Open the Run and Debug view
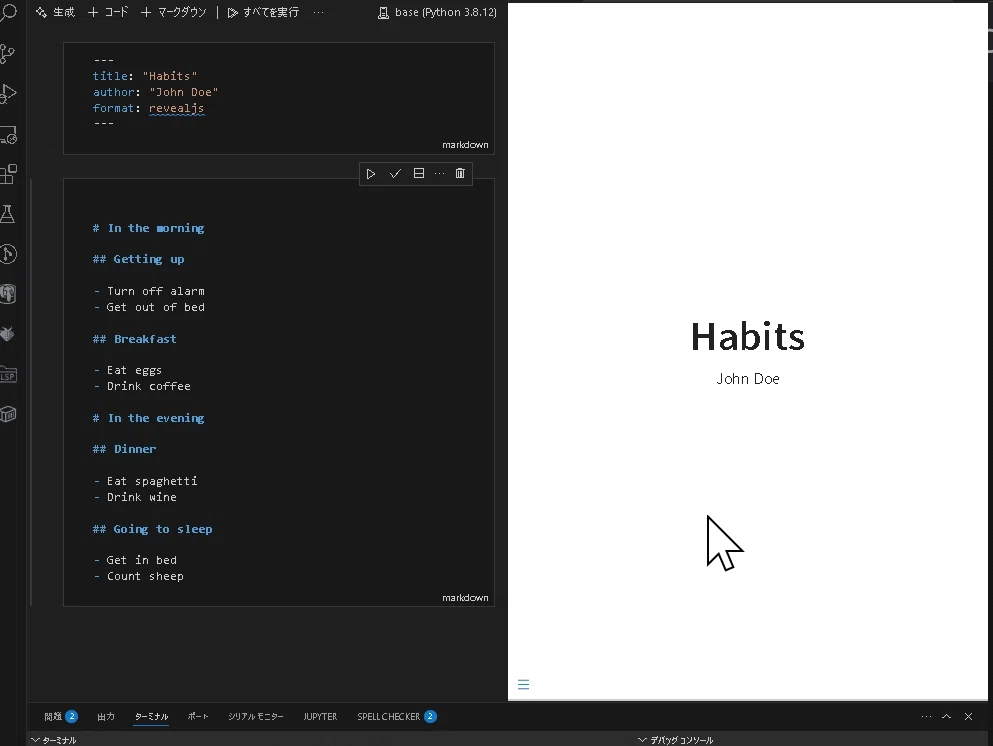This screenshot has height=746, width=993. (x=8, y=94)
